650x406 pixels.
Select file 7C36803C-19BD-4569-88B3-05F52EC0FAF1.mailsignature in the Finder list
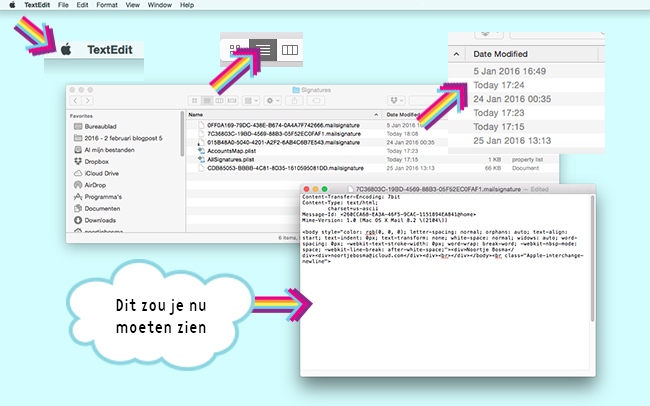284,134
